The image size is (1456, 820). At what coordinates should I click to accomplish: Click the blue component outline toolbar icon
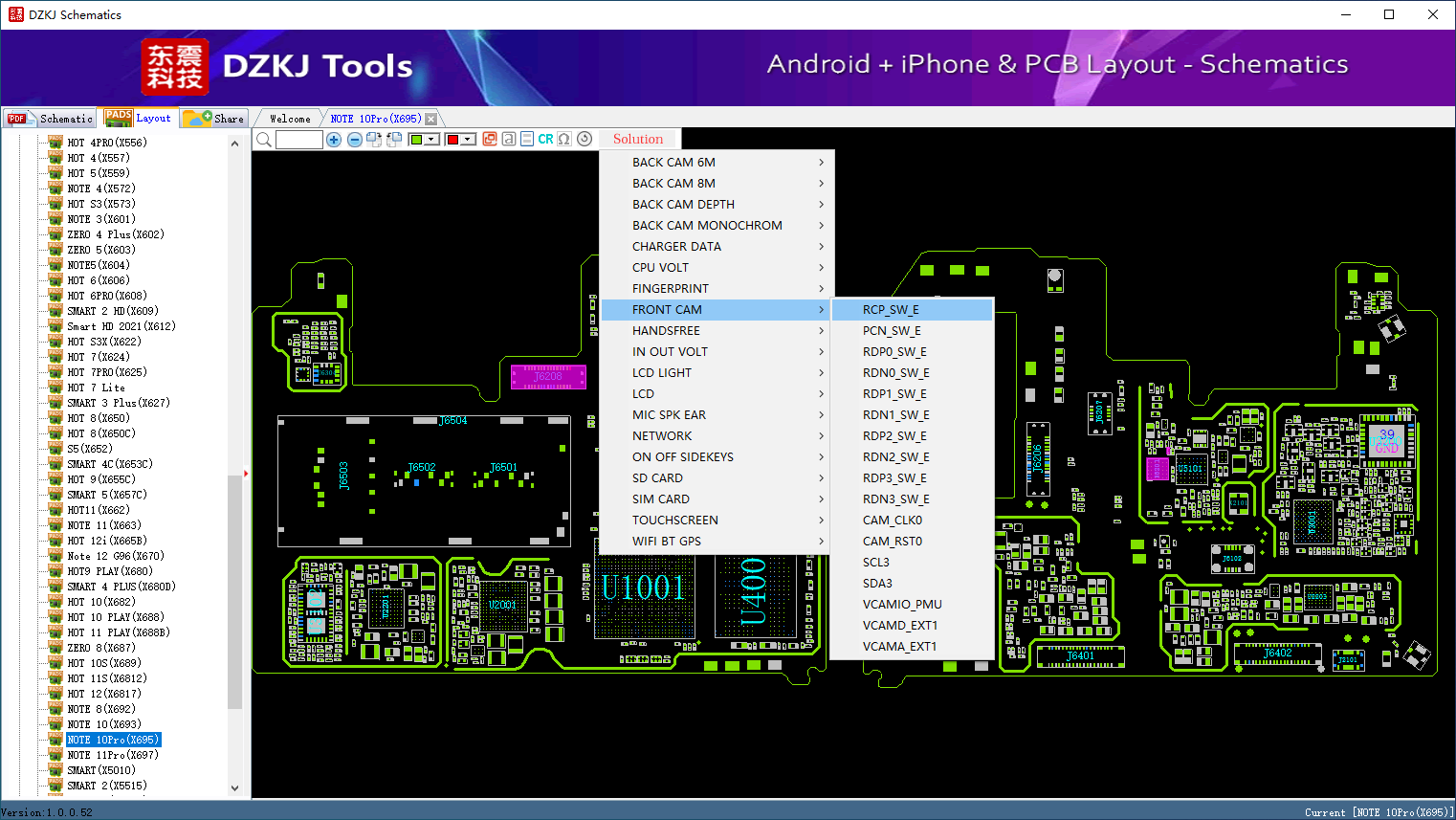[527, 139]
